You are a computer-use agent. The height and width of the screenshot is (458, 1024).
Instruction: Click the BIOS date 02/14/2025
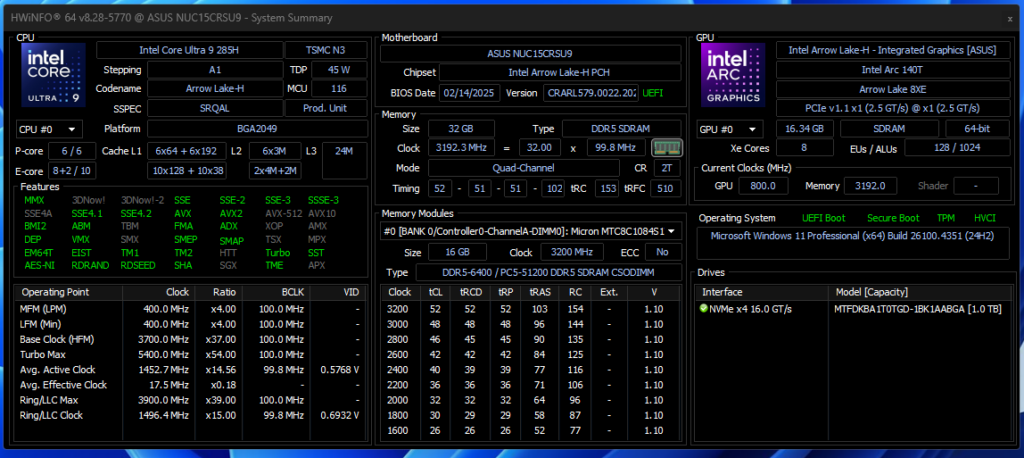[x=469, y=93]
